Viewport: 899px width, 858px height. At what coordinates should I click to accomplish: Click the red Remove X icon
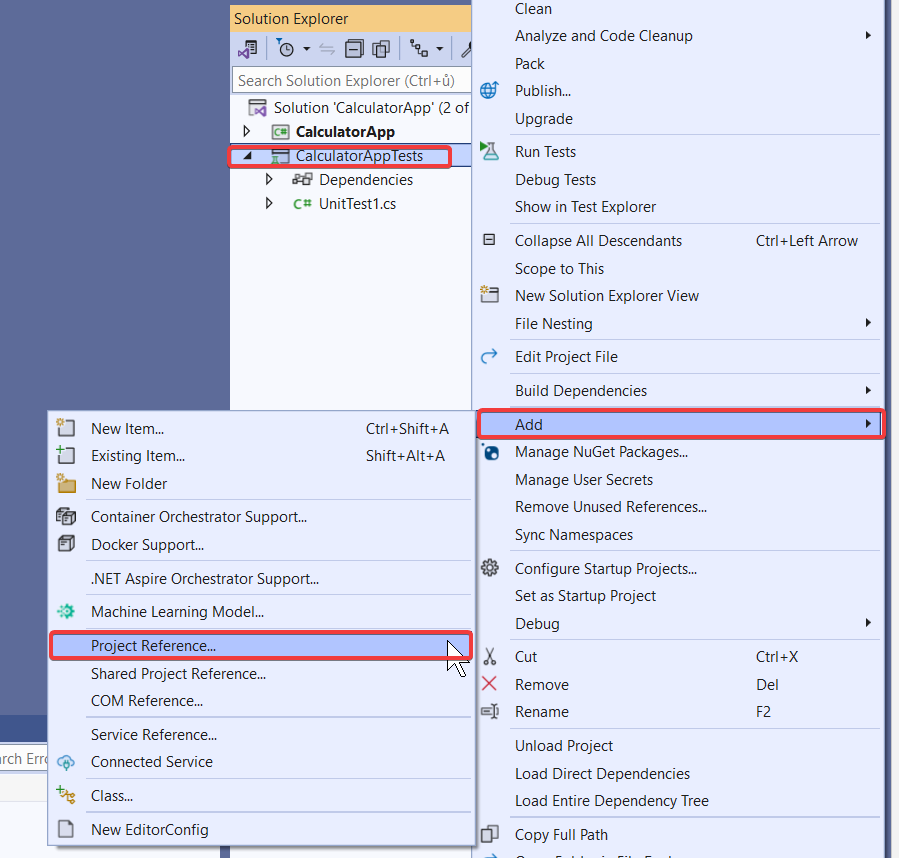pyautogui.click(x=491, y=684)
